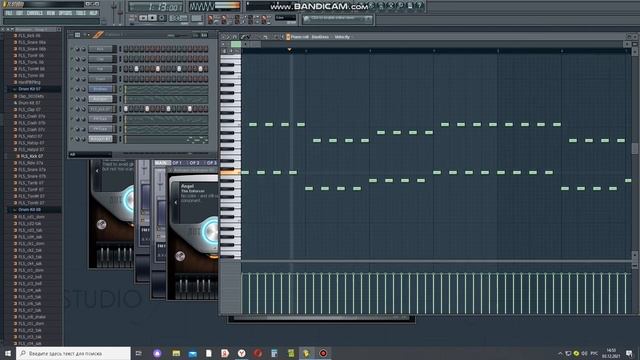Viewport: 640px width, 360px height.
Task: Click the orange highlighted piano key
Action: pos(230,172)
